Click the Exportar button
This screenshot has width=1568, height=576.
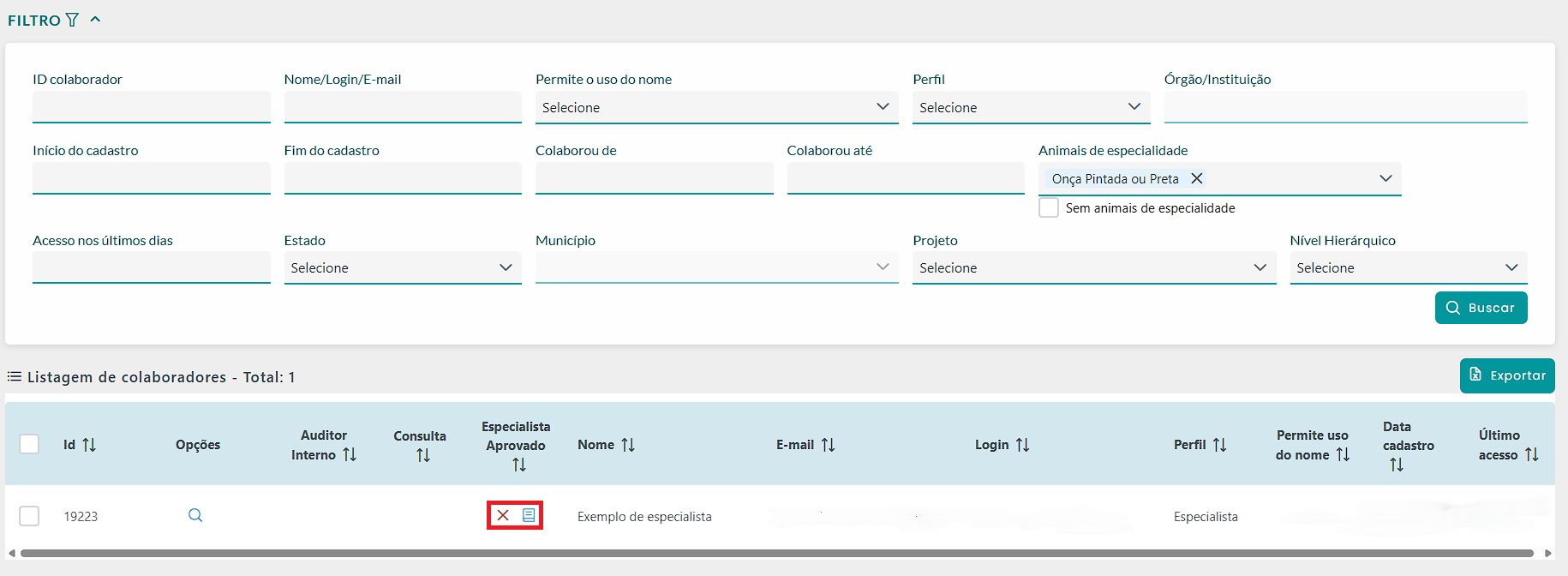tap(1506, 375)
